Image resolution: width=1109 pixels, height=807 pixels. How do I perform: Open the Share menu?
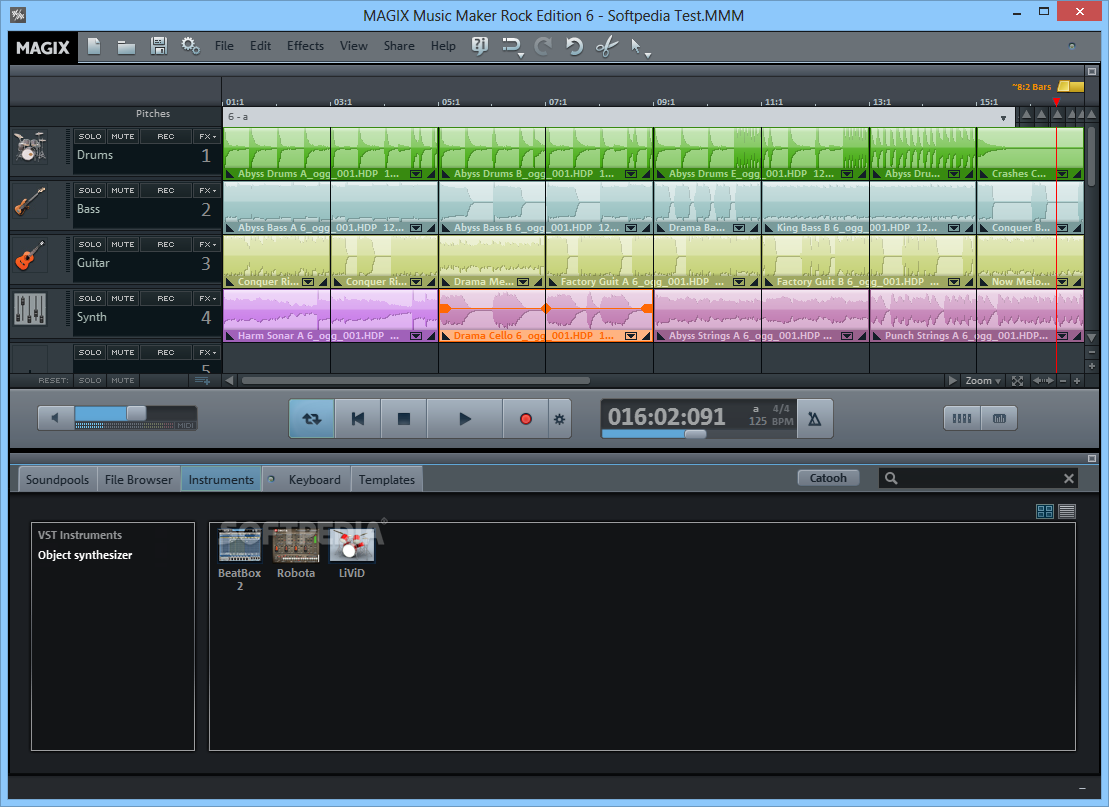[399, 46]
